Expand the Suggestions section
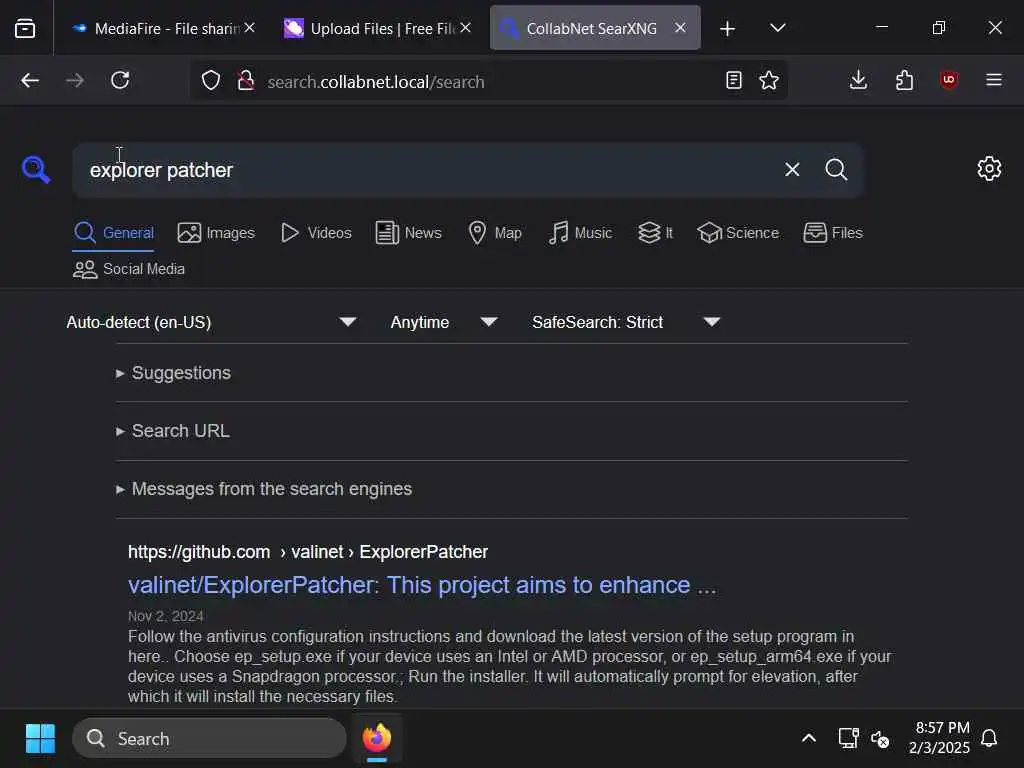The image size is (1024, 768). coord(174,373)
